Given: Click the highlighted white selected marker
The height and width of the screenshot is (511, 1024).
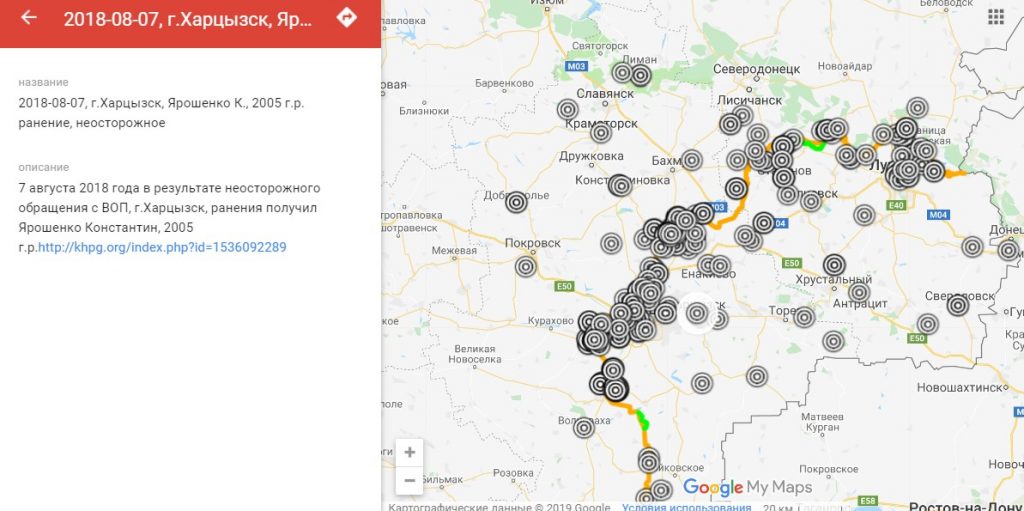Looking at the screenshot, I should tap(697, 313).
